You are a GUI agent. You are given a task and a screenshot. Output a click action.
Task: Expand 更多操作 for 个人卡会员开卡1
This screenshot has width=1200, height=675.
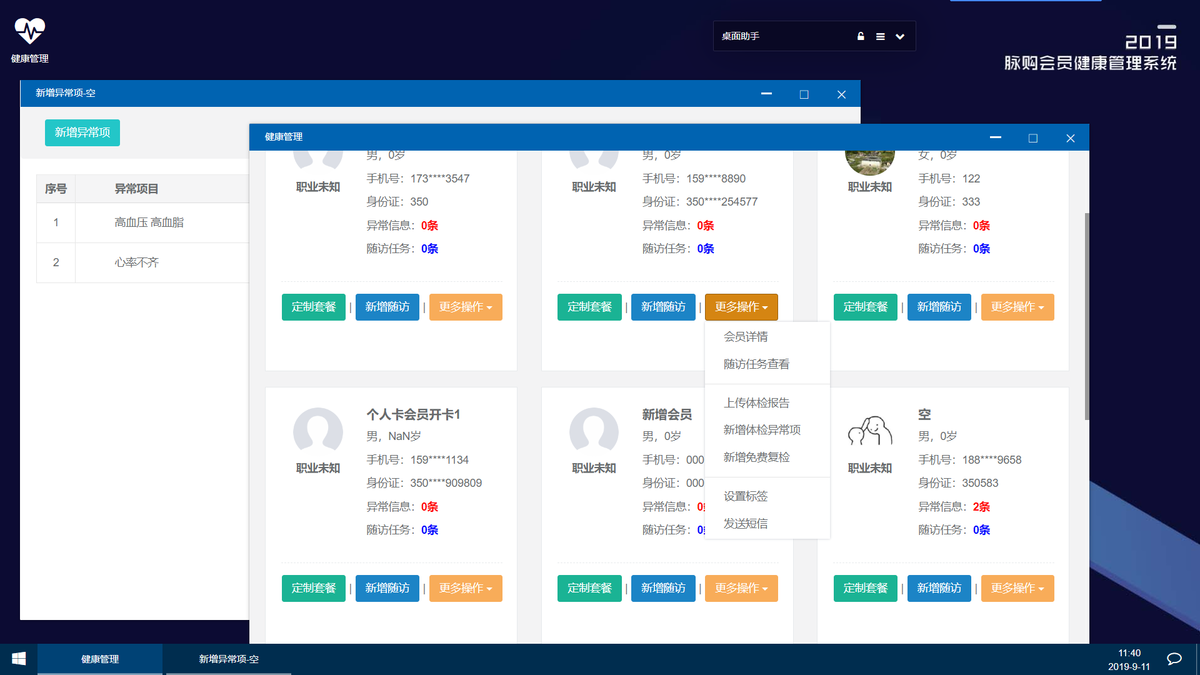coord(466,588)
